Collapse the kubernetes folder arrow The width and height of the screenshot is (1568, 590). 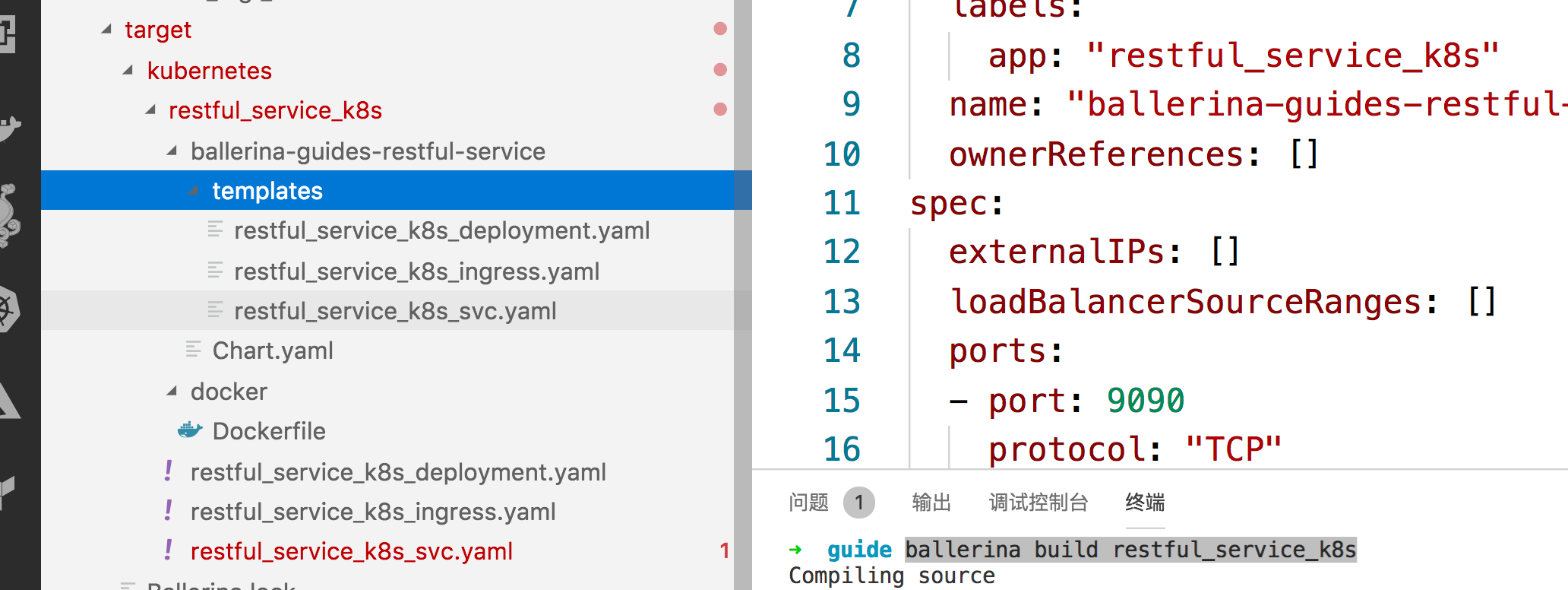[128, 71]
